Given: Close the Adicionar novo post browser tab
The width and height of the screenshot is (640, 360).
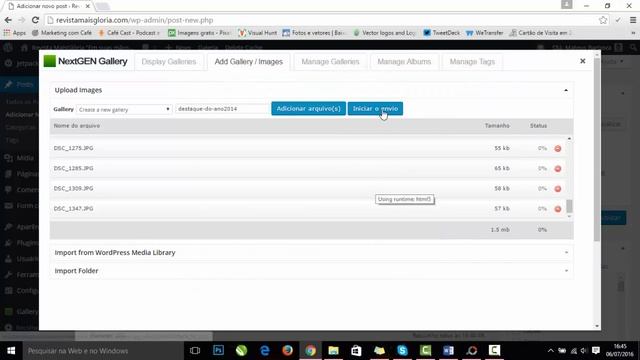Looking at the screenshot, I should point(87,6).
